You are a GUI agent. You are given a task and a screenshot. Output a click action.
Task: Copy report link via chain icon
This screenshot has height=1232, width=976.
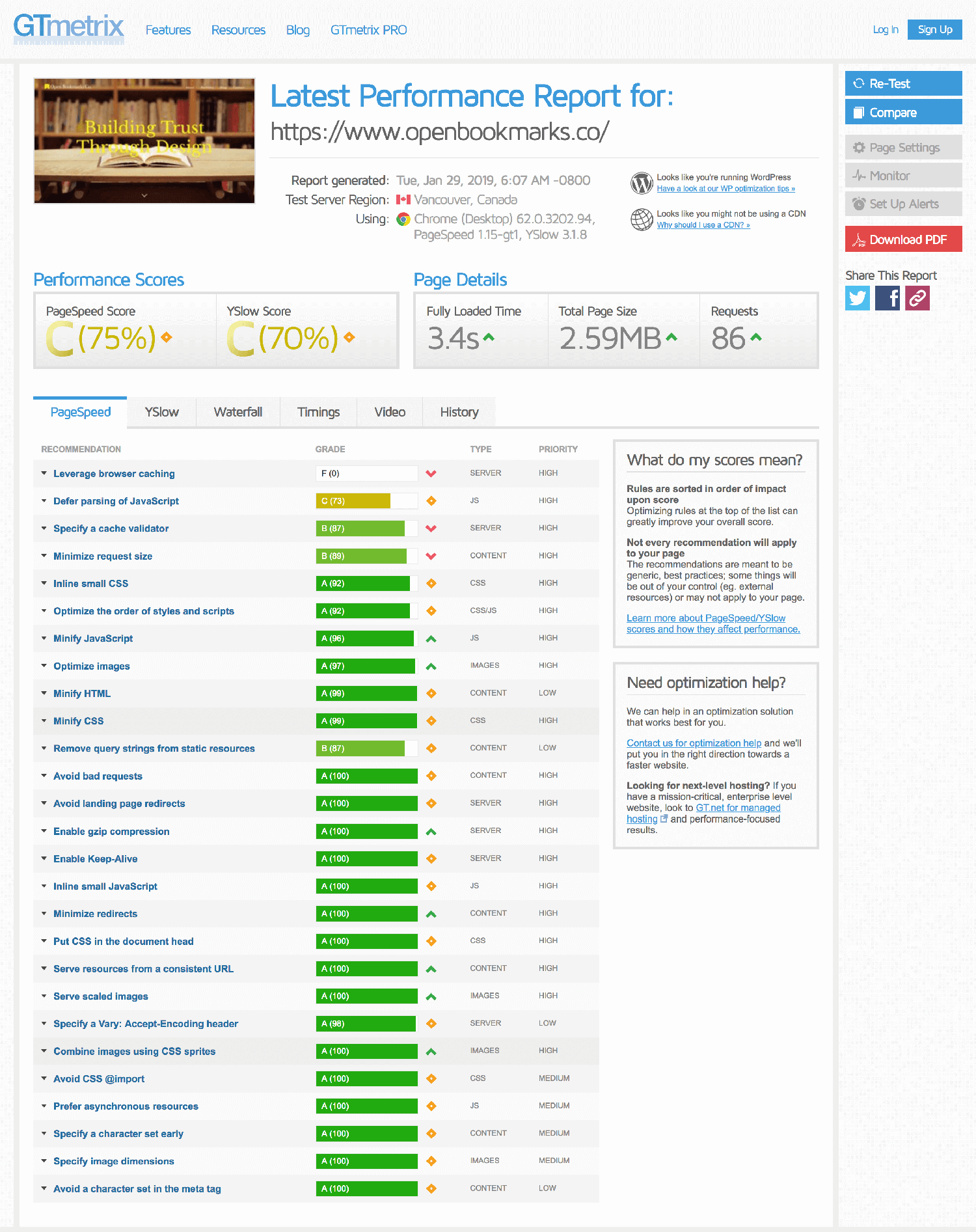click(917, 298)
